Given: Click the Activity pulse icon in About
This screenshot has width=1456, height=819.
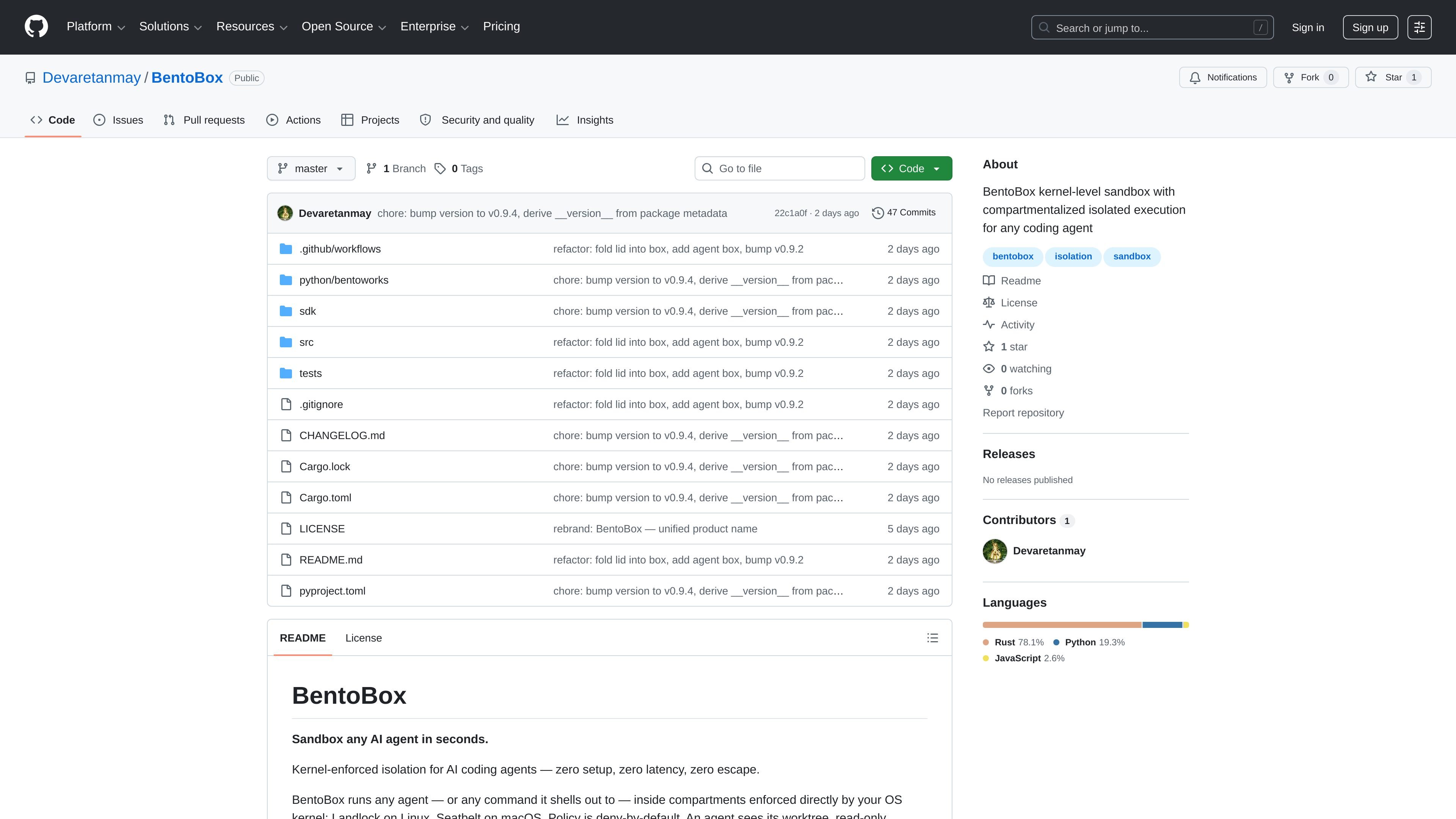Looking at the screenshot, I should coord(988,325).
